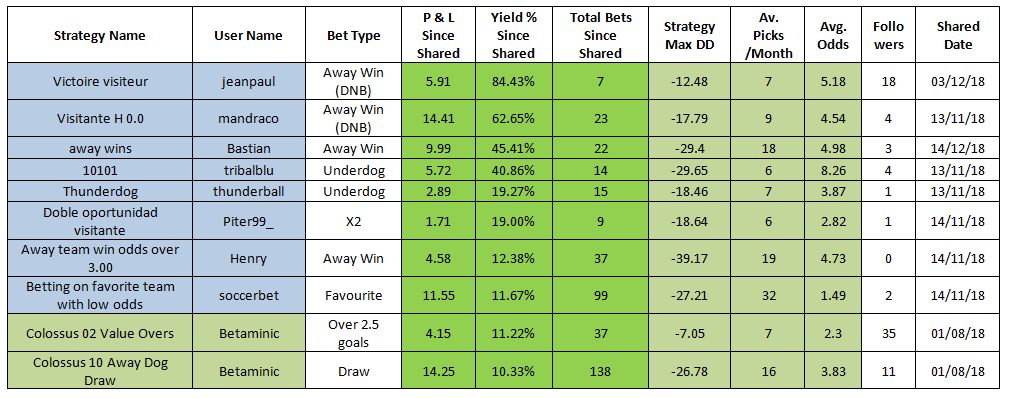Select the 138 total bets cell
The image size is (1014, 398).
pyautogui.click(x=600, y=371)
